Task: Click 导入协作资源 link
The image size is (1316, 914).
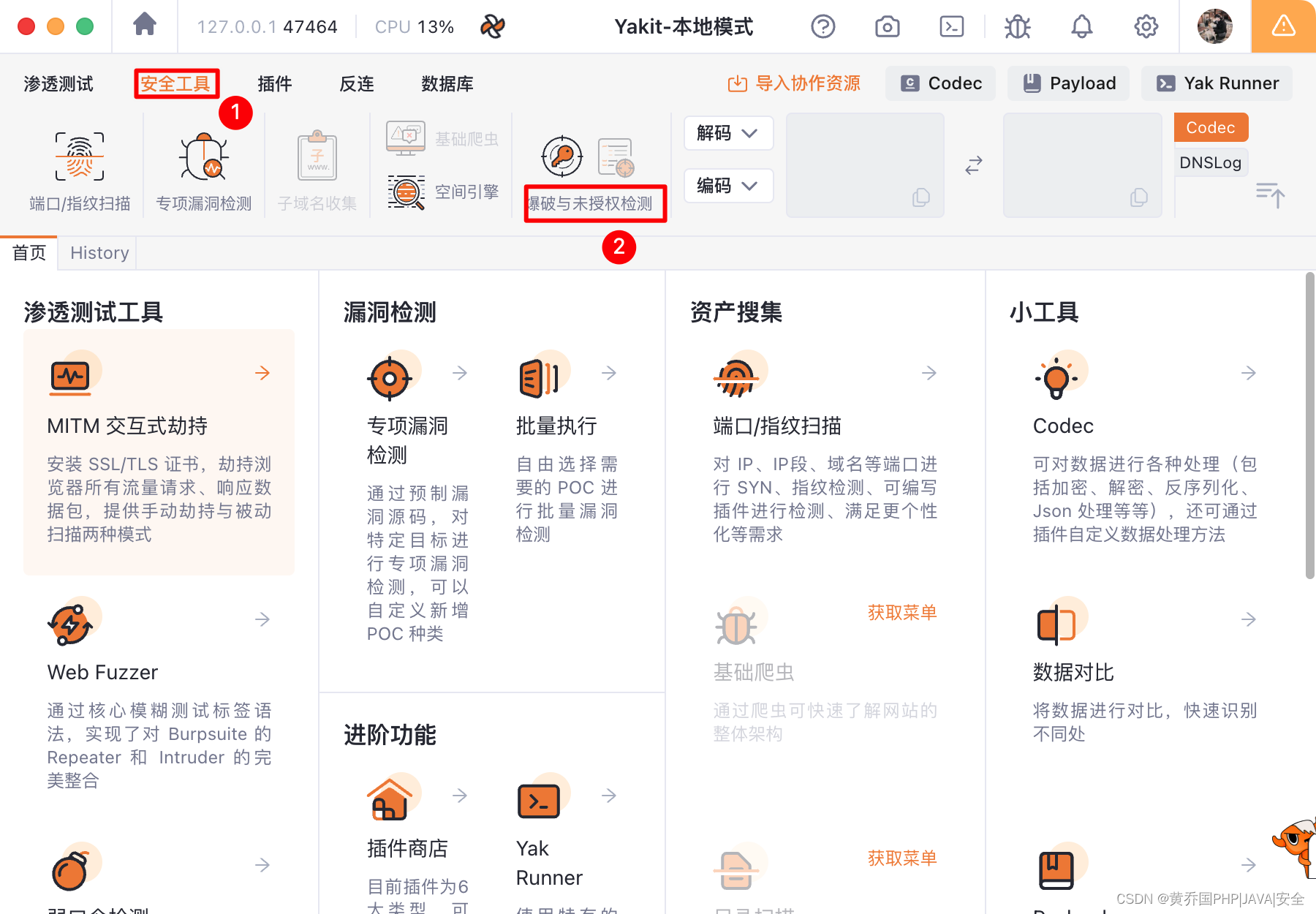Action: tap(794, 83)
